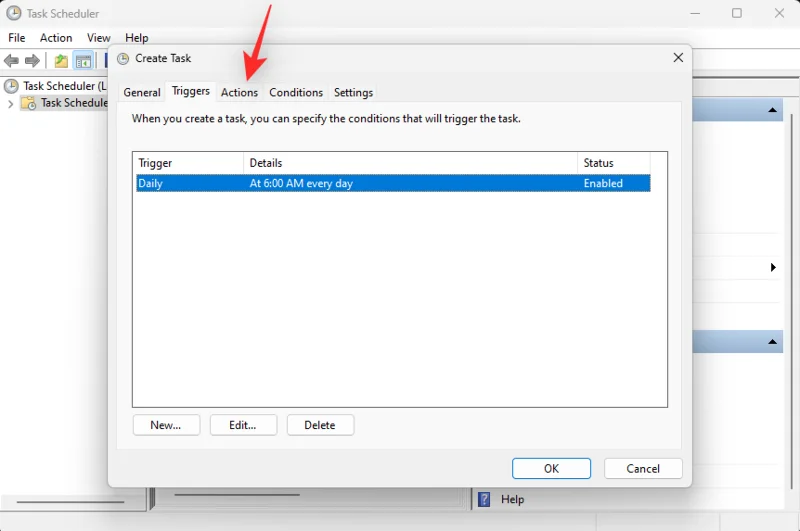800x531 pixels.
Task: Click the Actions pane vertical scrollbar
Action: tap(792, 301)
